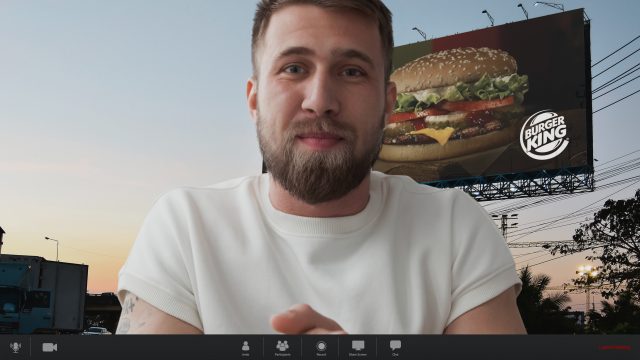Turn off the video camera icon
This screenshot has height=360, width=640.
coord(50,347)
